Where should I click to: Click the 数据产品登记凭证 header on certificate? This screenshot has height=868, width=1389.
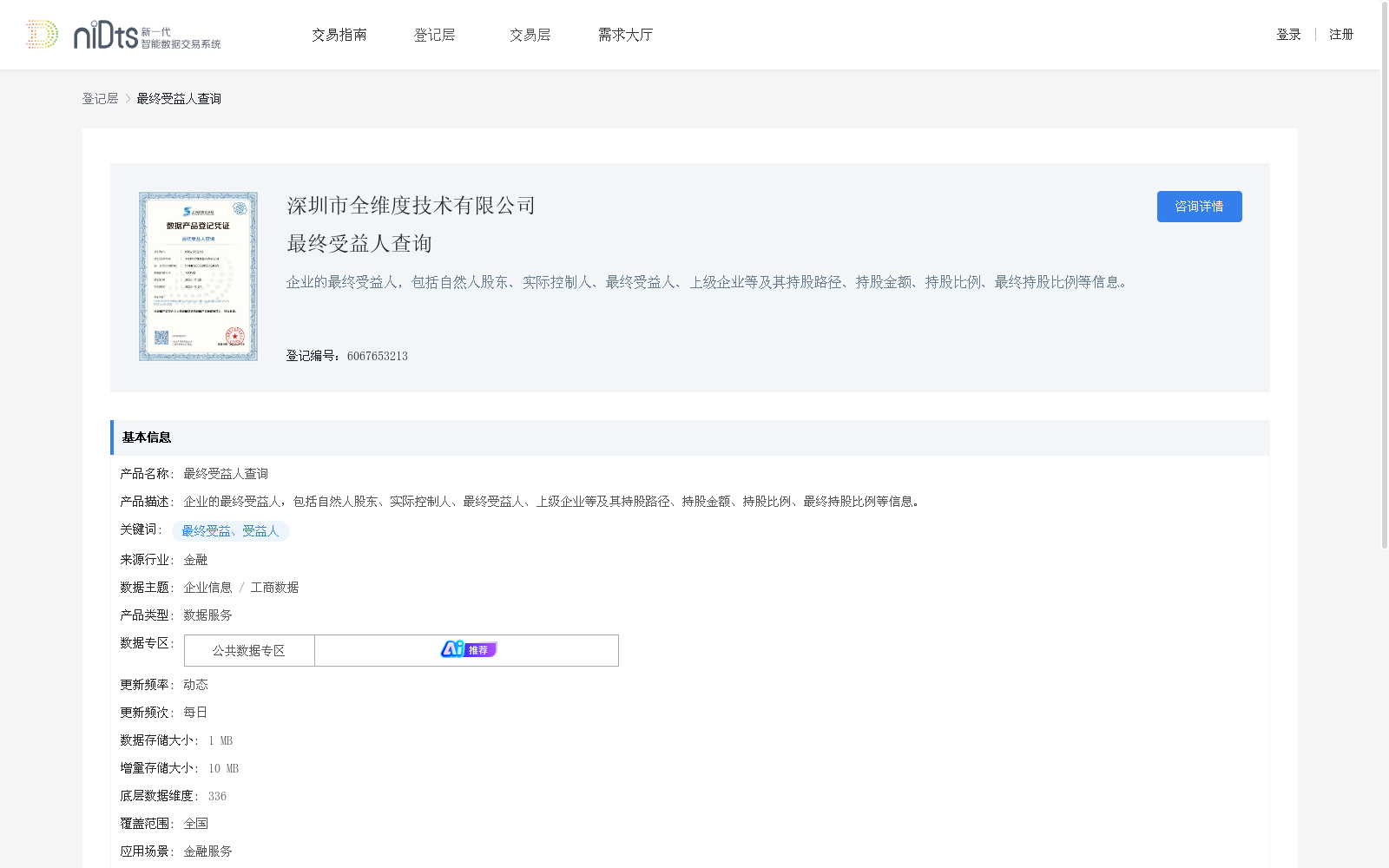pyautogui.click(x=198, y=226)
